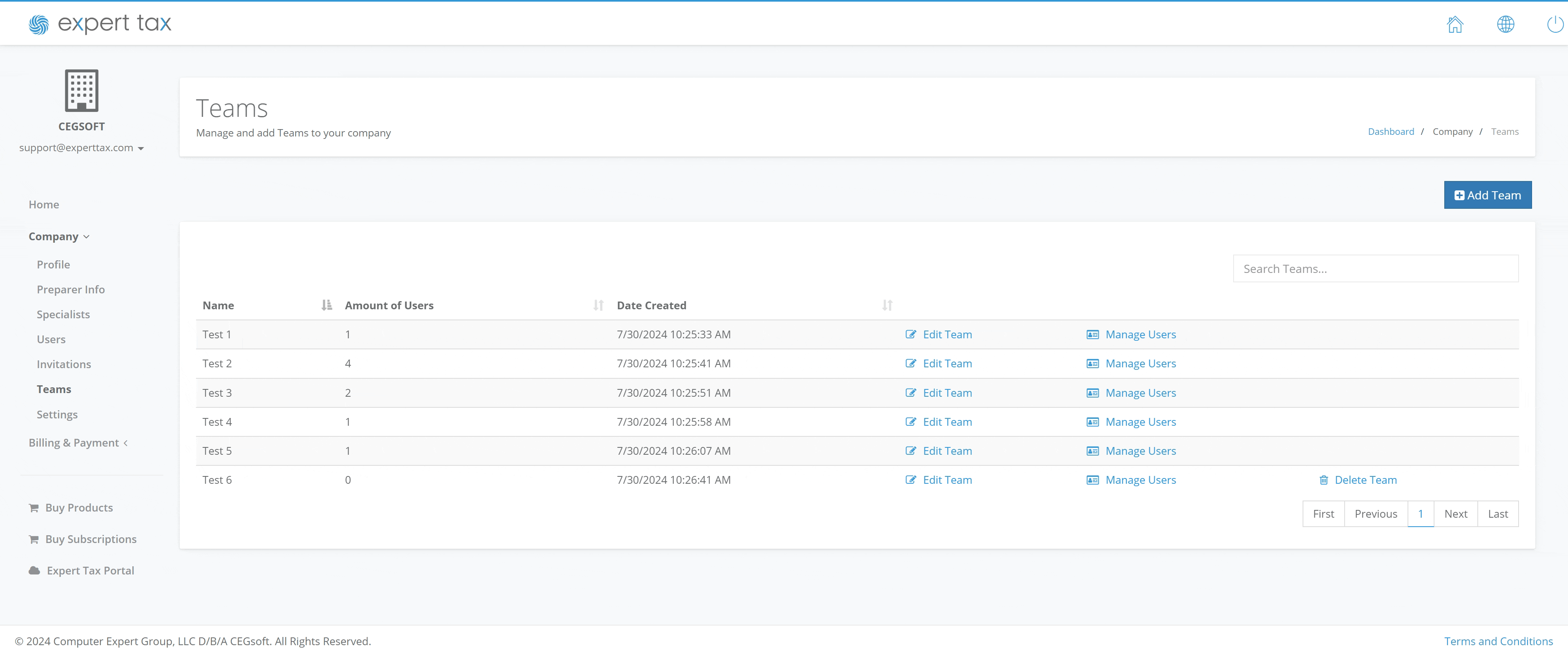Go to First page of teams

click(1323, 514)
